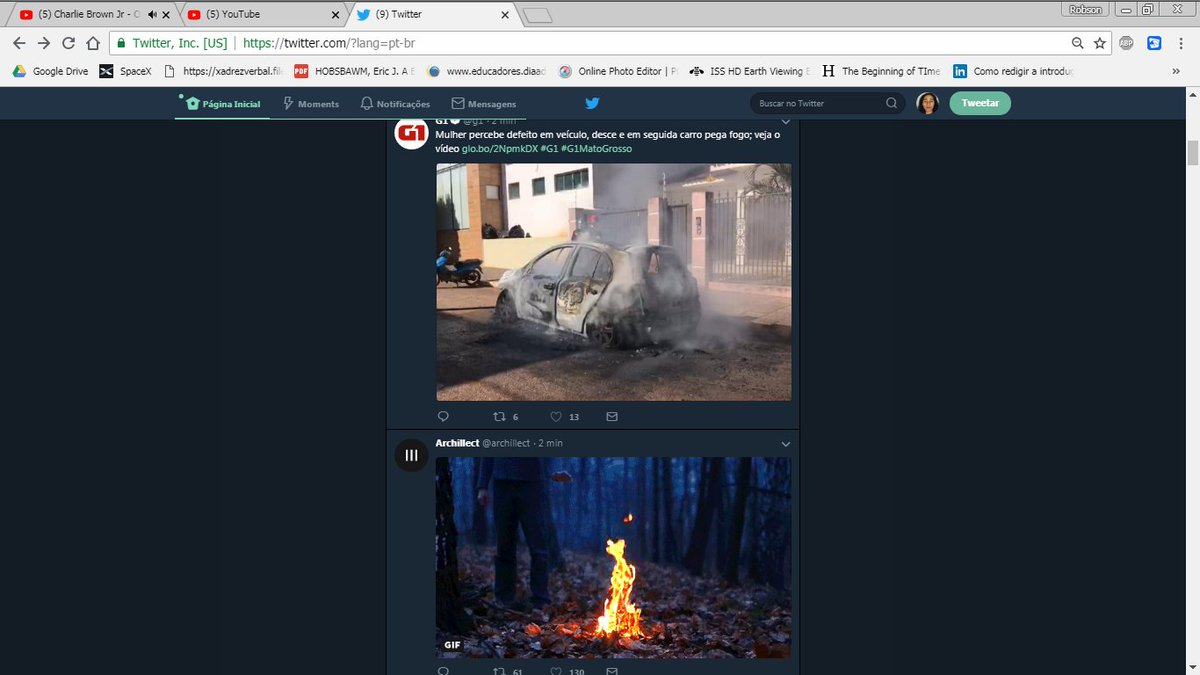This screenshot has height=675, width=1200.
Task: Go to Página Inicial
Action: (x=222, y=104)
